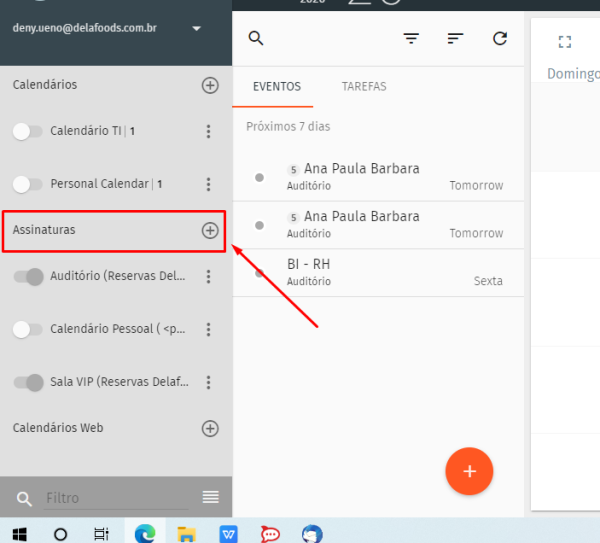Toggle the Sala VIP subscription switch

(x=29, y=382)
